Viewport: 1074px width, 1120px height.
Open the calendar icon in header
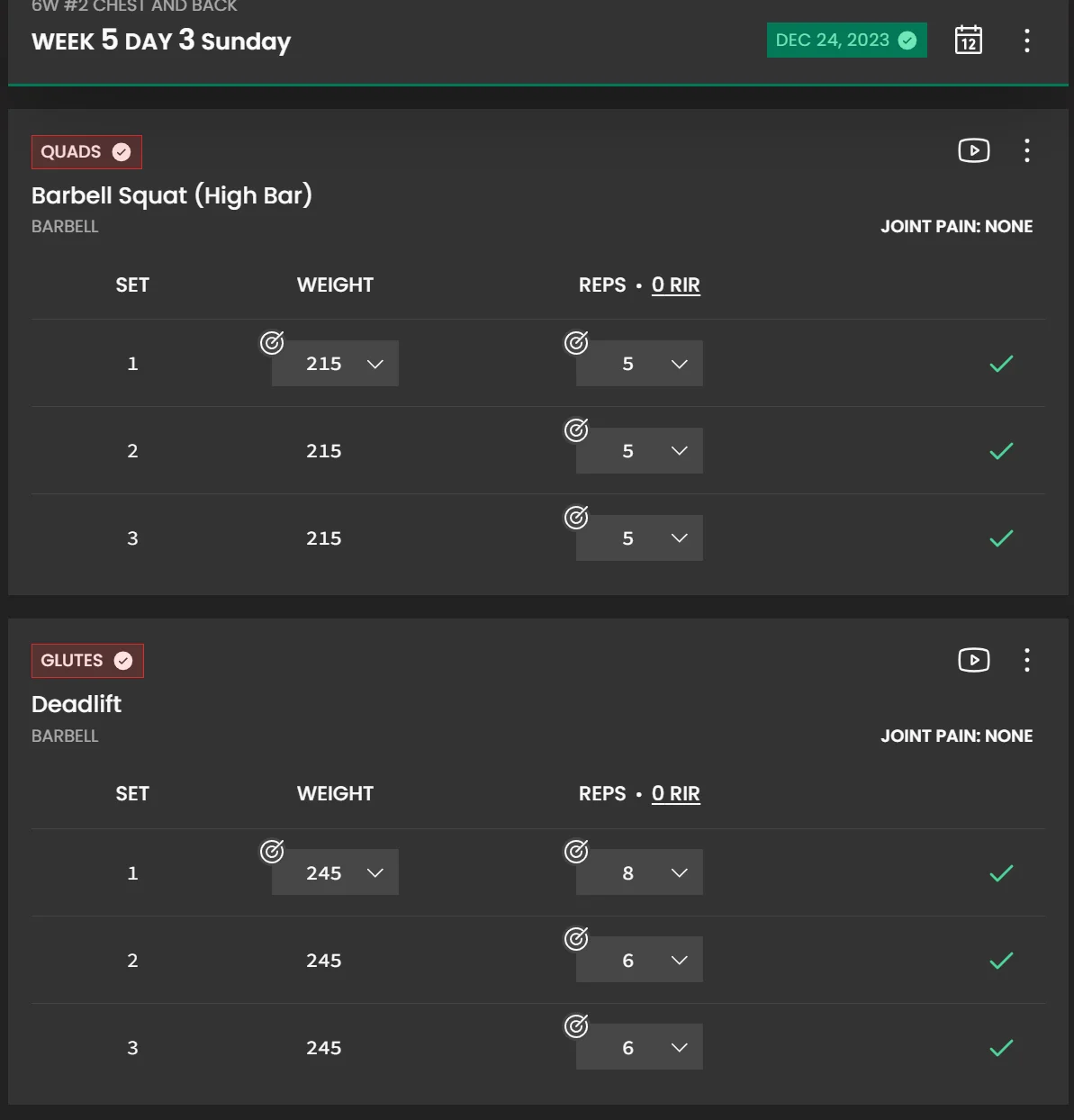[x=968, y=41]
